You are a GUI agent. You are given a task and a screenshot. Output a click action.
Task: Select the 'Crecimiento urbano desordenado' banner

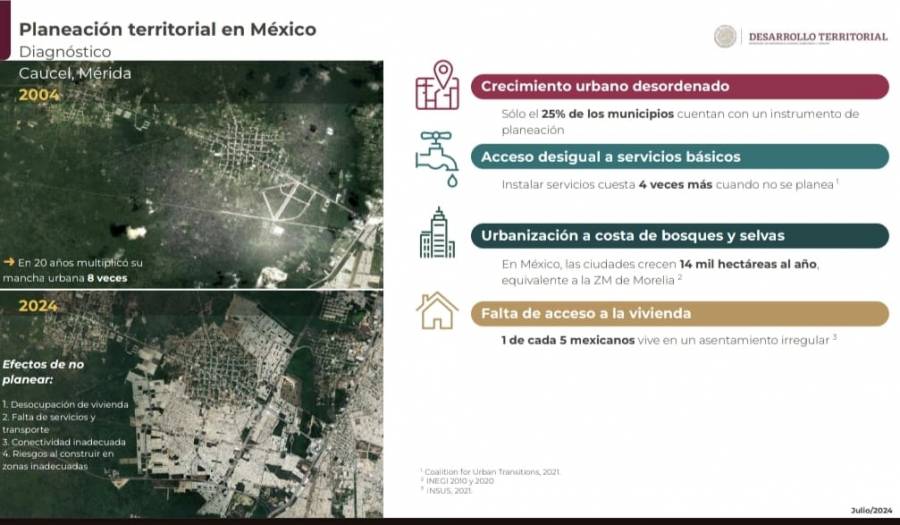pos(680,87)
